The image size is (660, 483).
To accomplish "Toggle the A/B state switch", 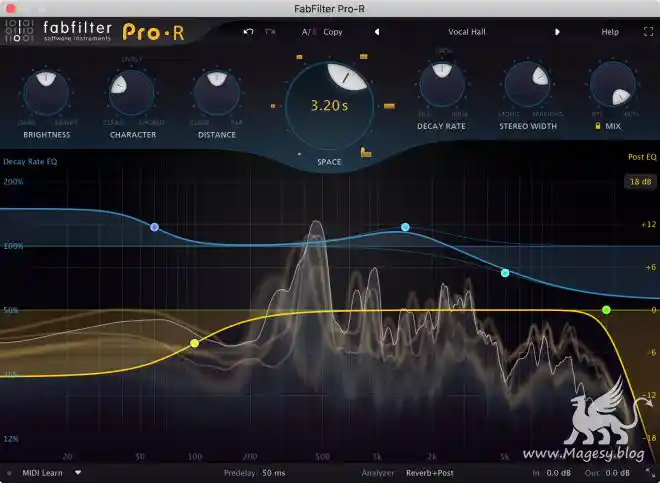I will pyautogui.click(x=309, y=32).
